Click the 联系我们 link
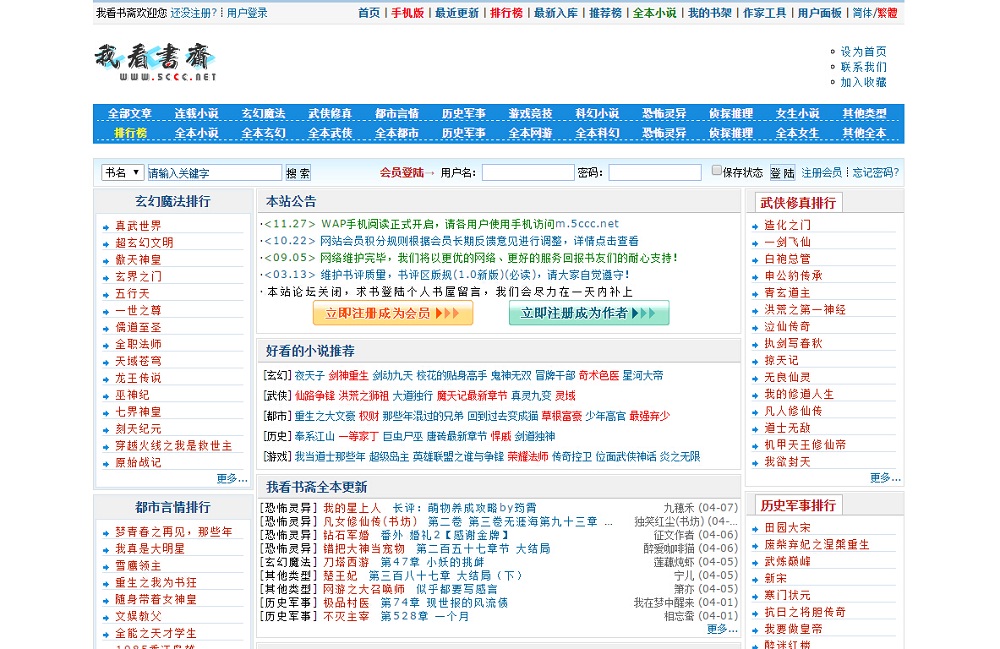Screen dimensions: 1000x649 click(x=864, y=67)
